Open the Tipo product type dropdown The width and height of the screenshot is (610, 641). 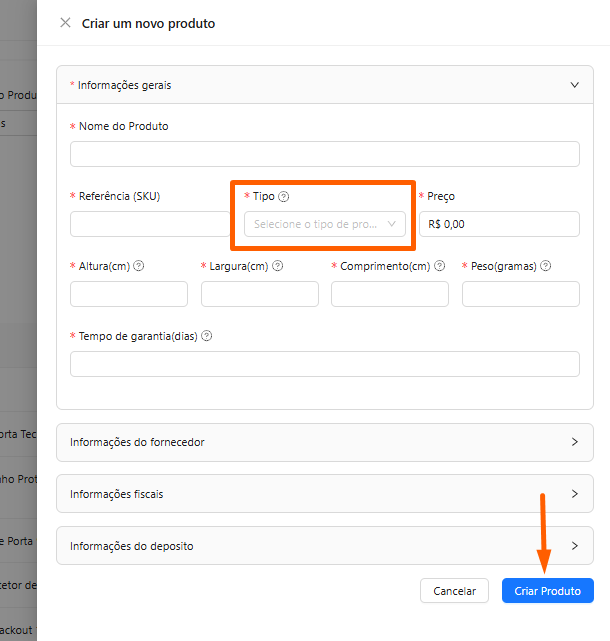(325, 224)
